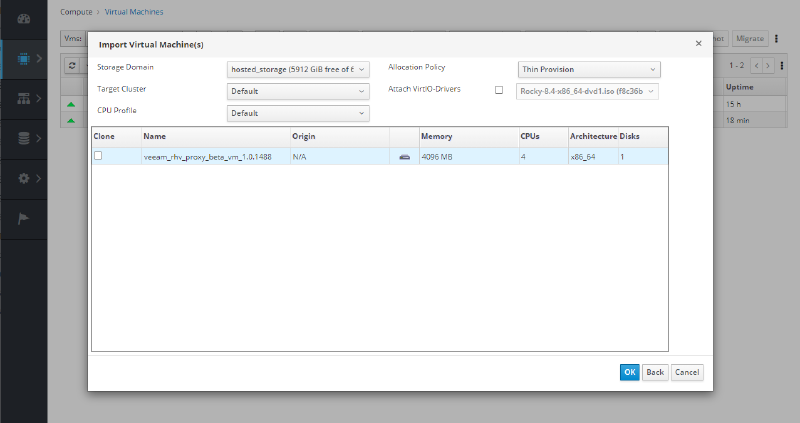Click the Vms search field behind dialog
Viewport: 800px width, 423px height.
(74, 39)
